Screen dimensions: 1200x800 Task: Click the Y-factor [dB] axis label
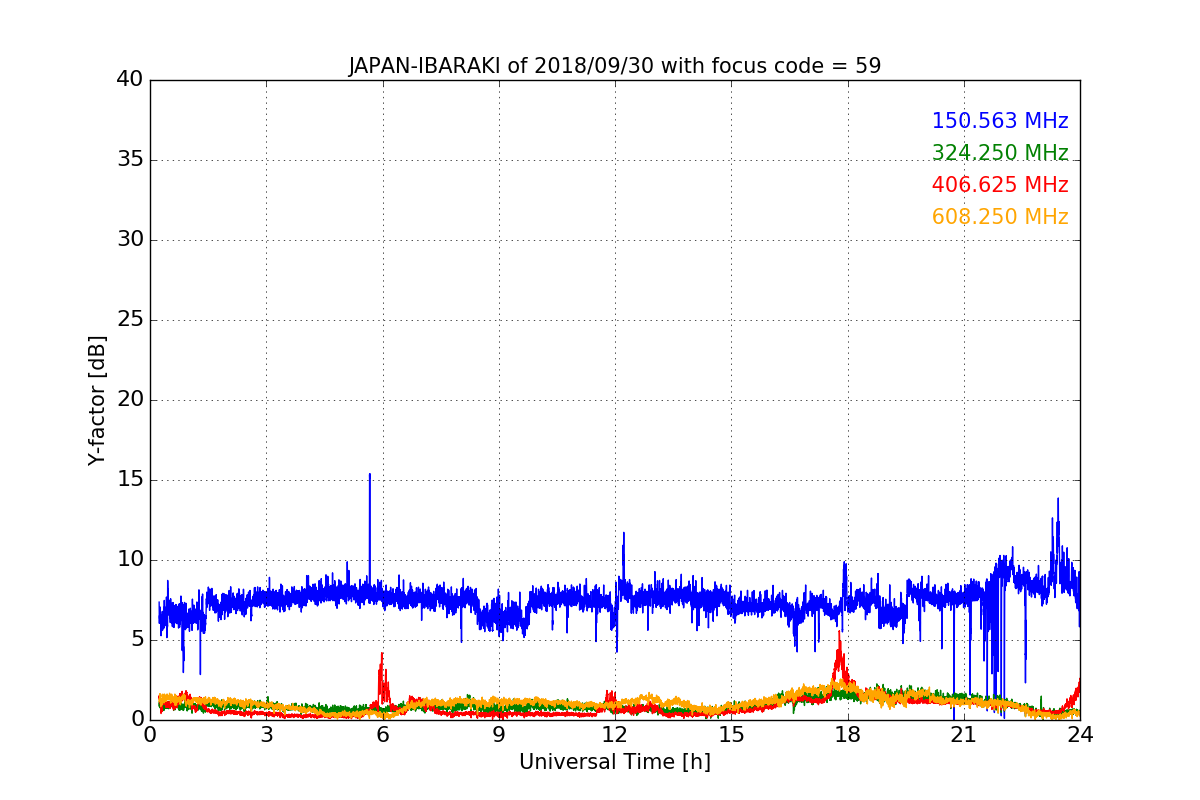point(97,400)
